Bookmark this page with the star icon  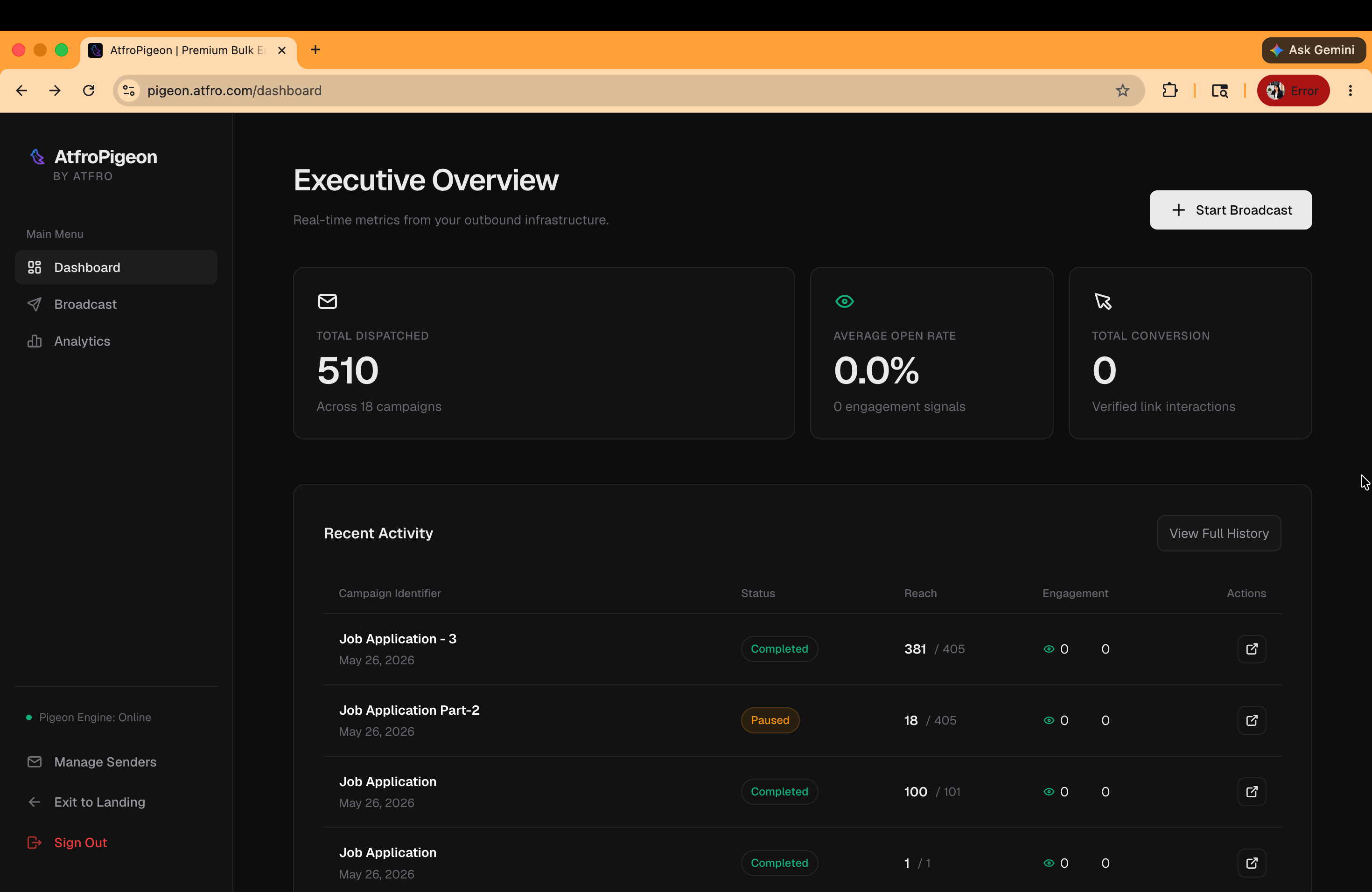pos(1122,91)
